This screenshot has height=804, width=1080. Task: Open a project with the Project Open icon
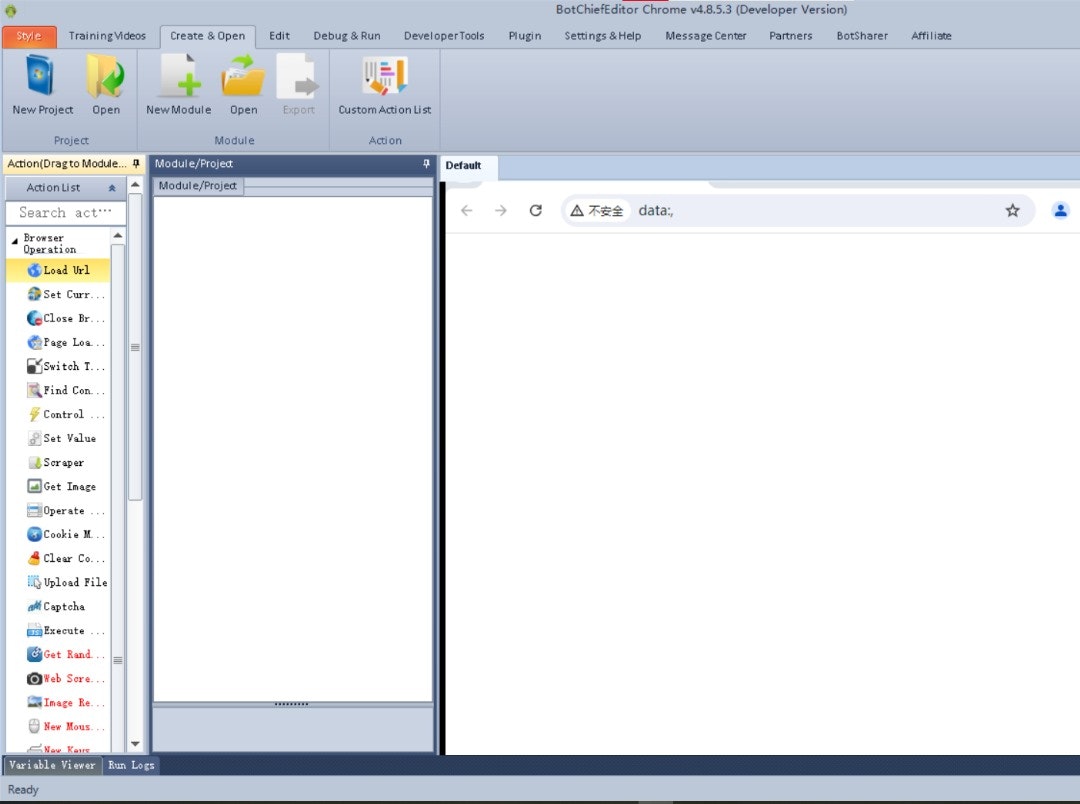(105, 85)
